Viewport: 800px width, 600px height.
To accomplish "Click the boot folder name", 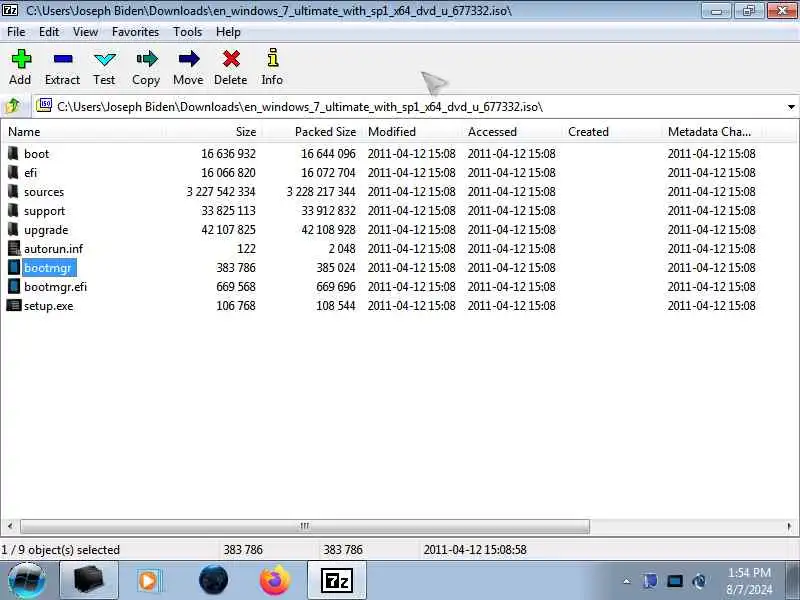I will tap(36, 154).
